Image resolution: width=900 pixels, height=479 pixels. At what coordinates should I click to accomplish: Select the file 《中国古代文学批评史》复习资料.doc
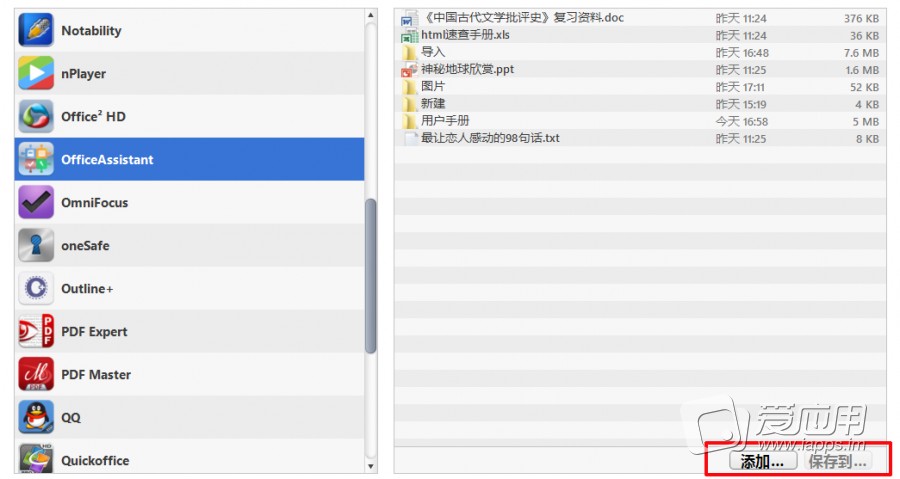point(523,18)
